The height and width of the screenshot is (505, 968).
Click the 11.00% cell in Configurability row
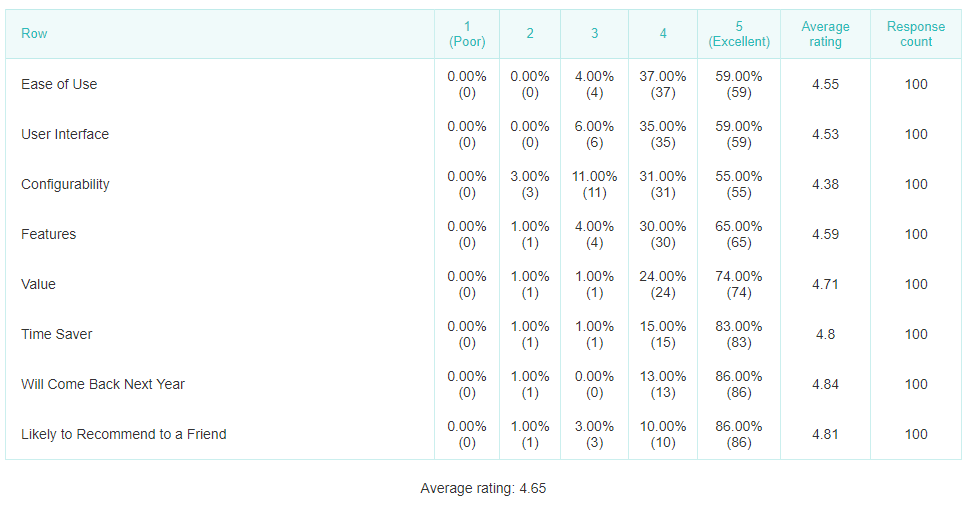595,184
